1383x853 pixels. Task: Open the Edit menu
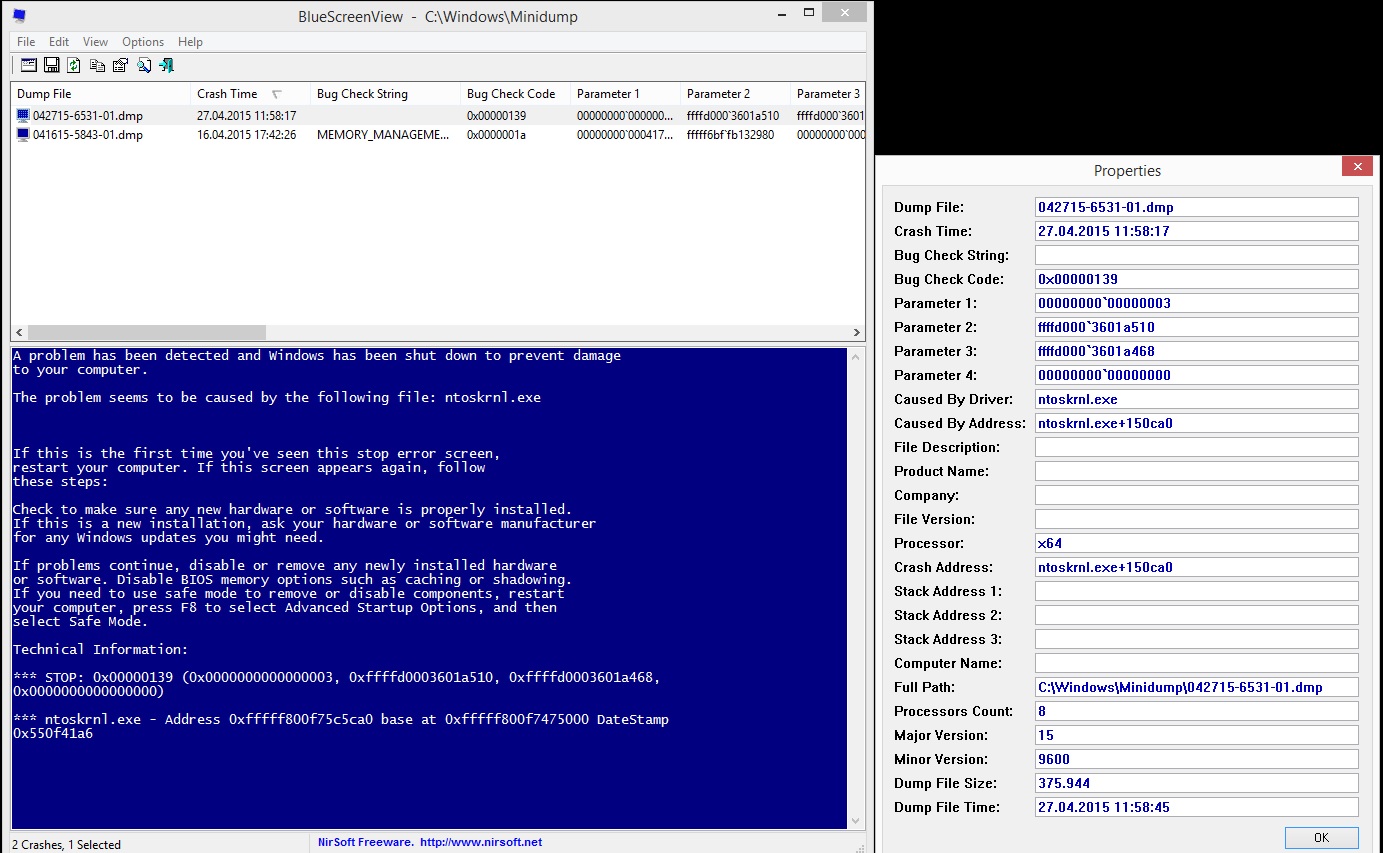tap(59, 42)
